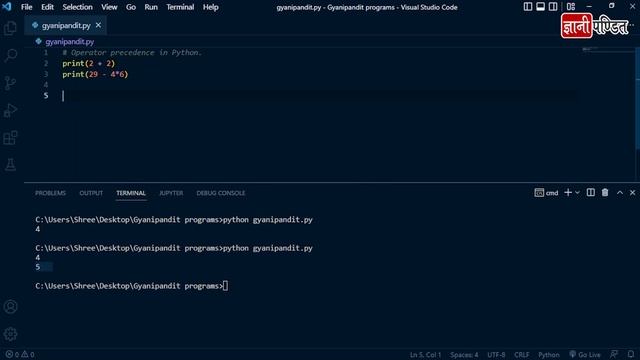Image resolution: width=640 pixels, height=360 pixels.
Task: Change encoding via UTF-8 status
Action: click(x=496, y=355)
